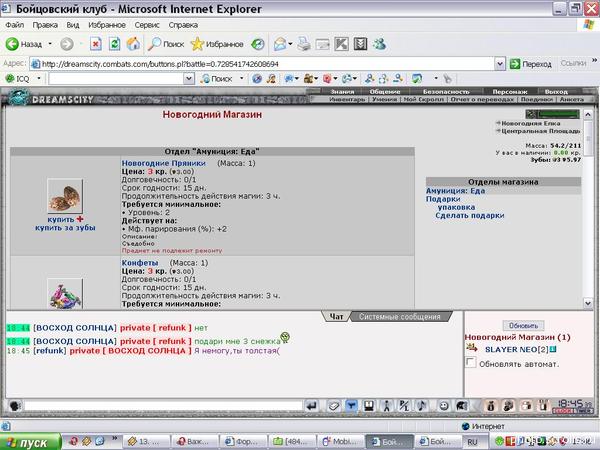Screen dimensions: 600x450
Task: Open the Правка menu
Action: pos(45,25)
